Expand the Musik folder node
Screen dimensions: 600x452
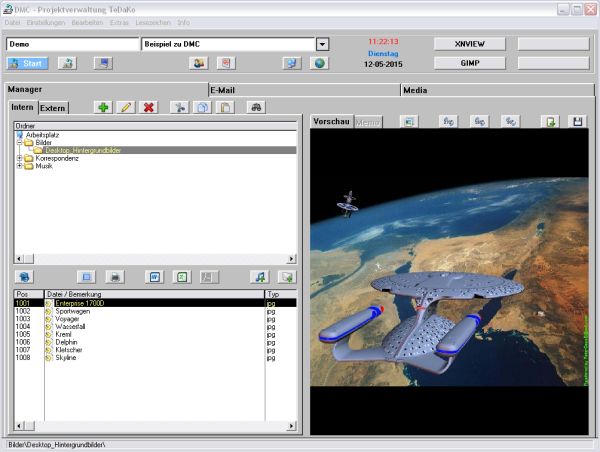[20, 166]
